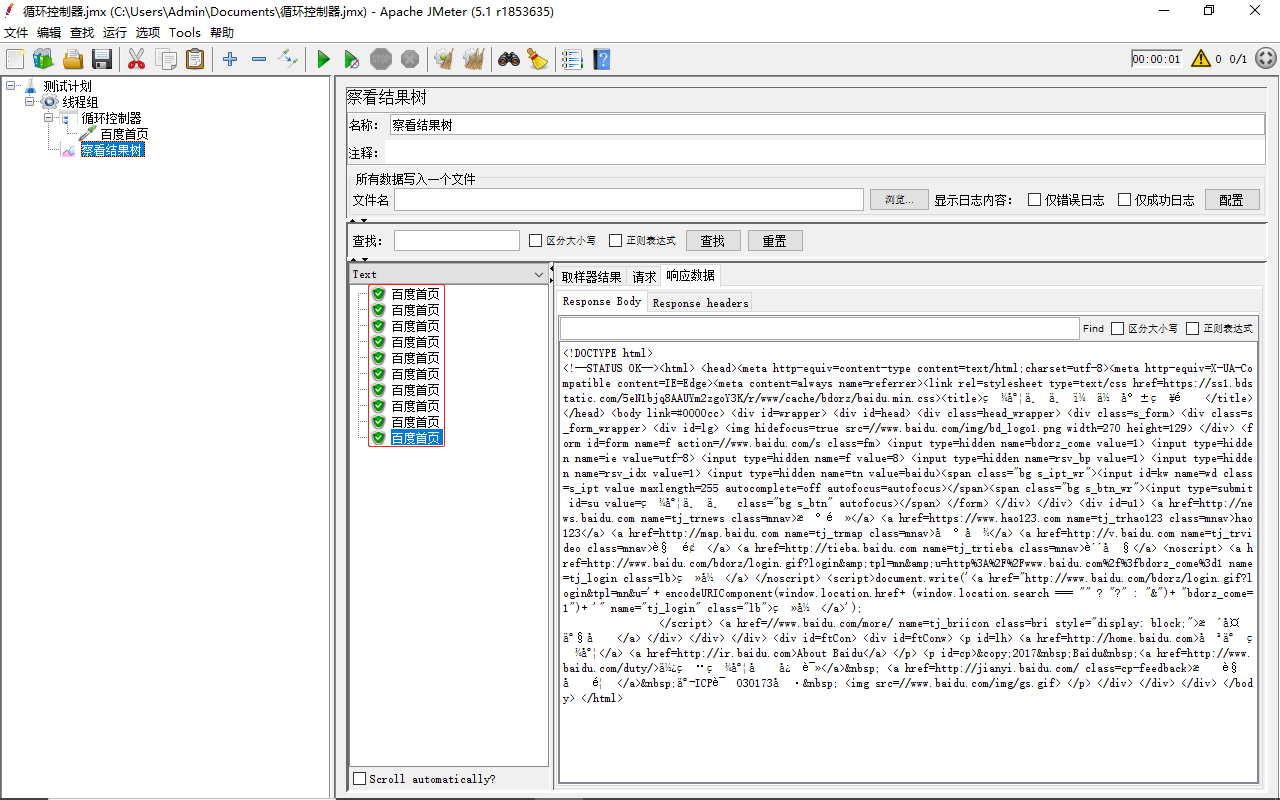1280x800 pixels.
Task: Enable 仅成功日志 checkbox
Action: [x=1124, y=199]
